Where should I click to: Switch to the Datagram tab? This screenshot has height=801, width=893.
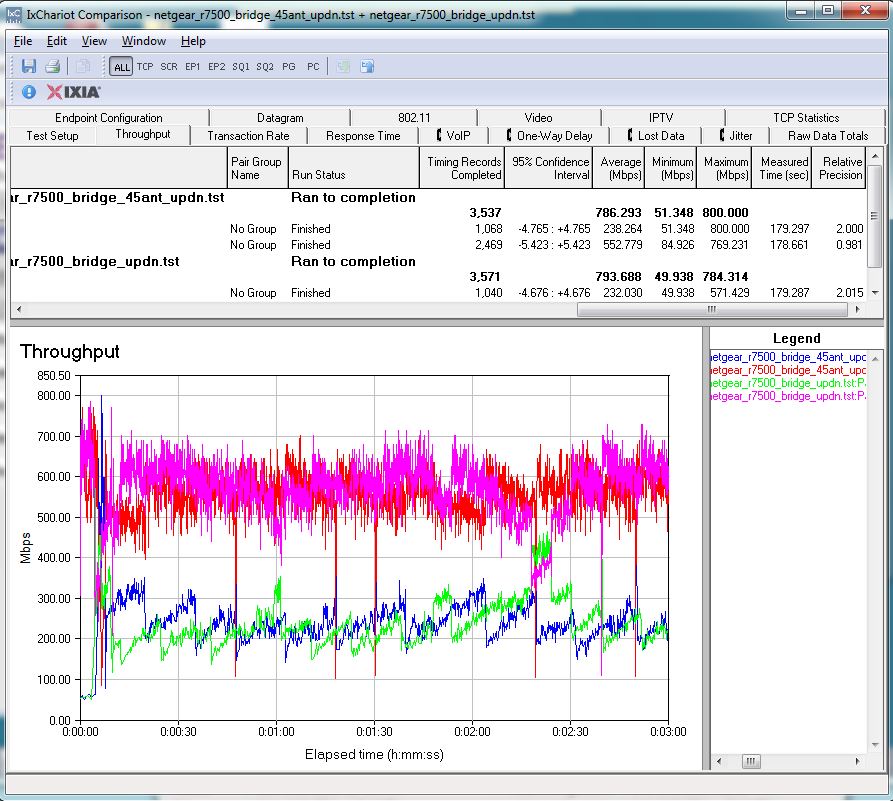tap(280, 117)
